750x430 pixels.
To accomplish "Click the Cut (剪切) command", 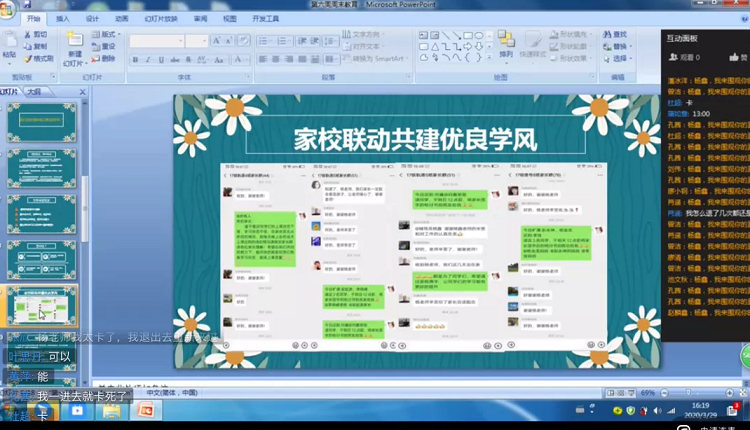I will 35,34.
